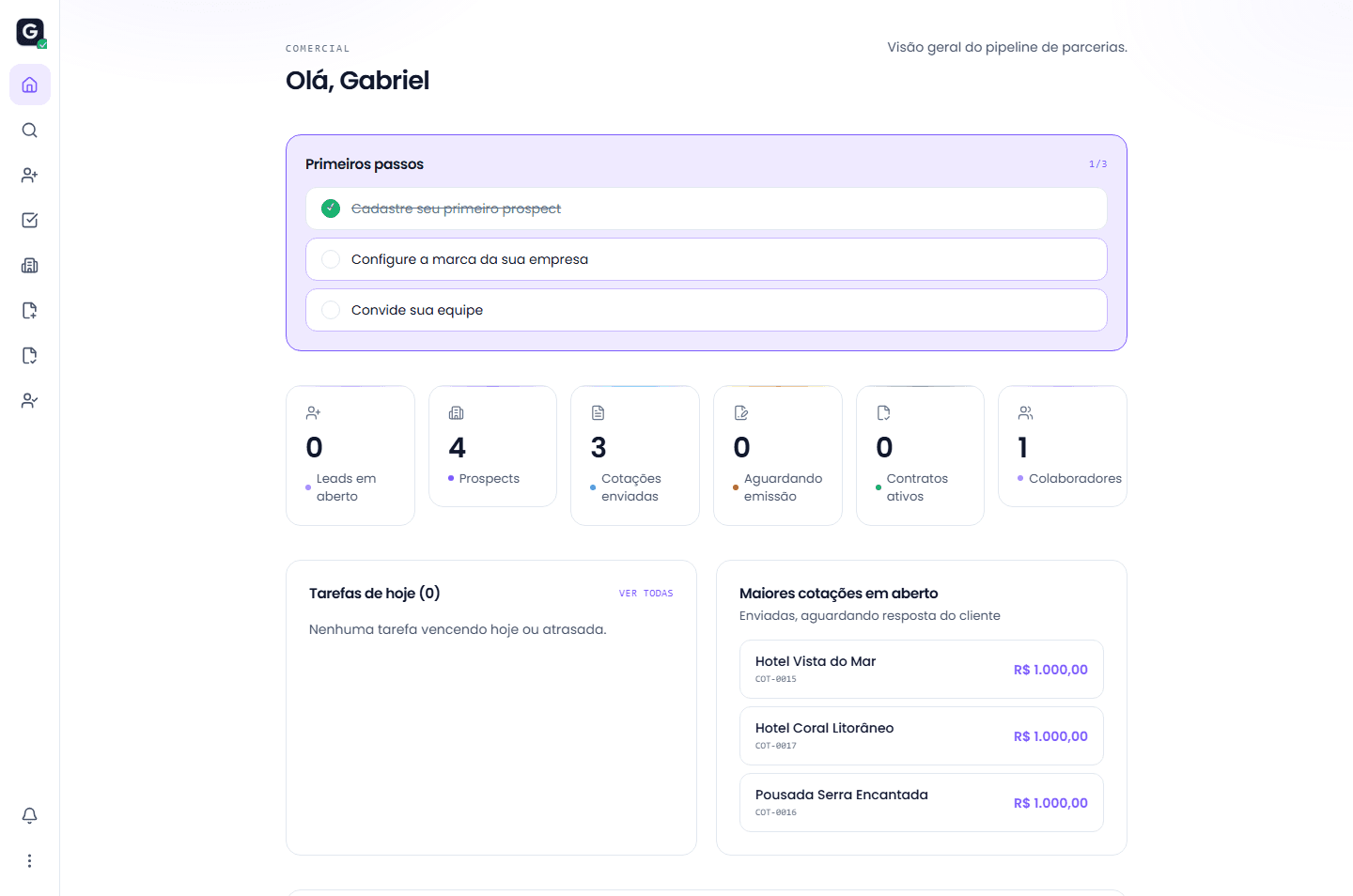Image resolution: width=1353 pixels, height=896 pixels.
Task: Open the collaborators user-check sidebar icon
Action: pyautogui.click(x=30, y=401)
